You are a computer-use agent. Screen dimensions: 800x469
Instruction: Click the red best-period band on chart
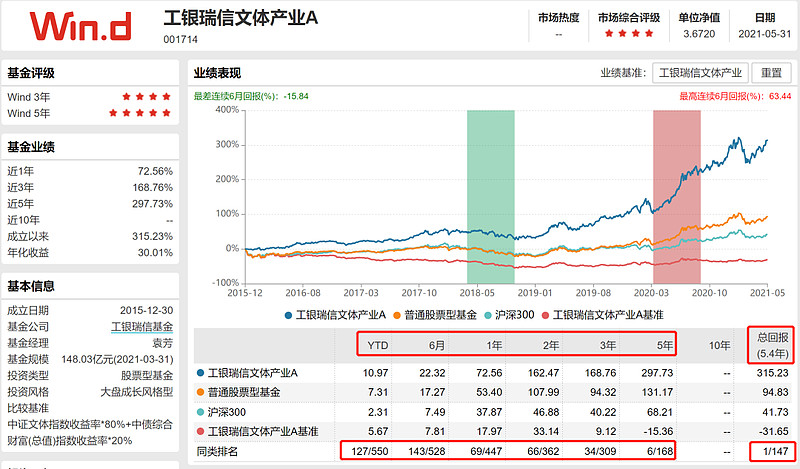point(677,196)
